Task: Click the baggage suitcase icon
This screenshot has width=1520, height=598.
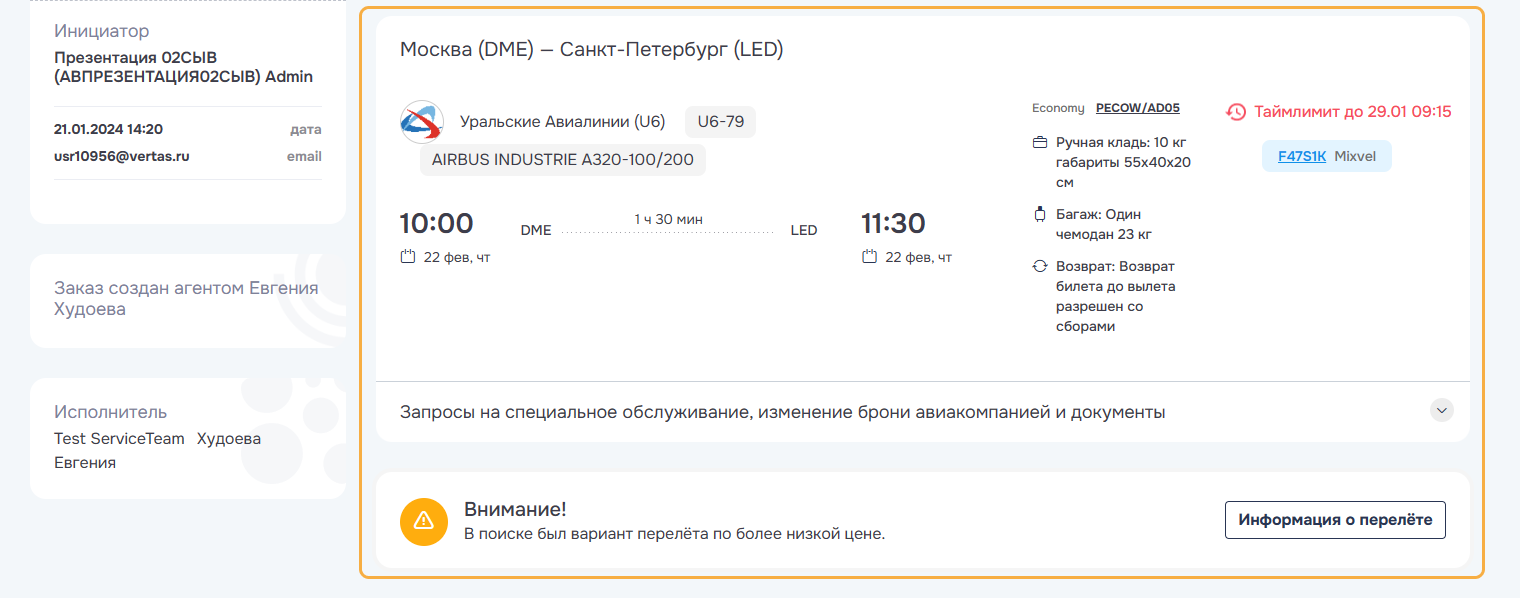Action: 1039,214
